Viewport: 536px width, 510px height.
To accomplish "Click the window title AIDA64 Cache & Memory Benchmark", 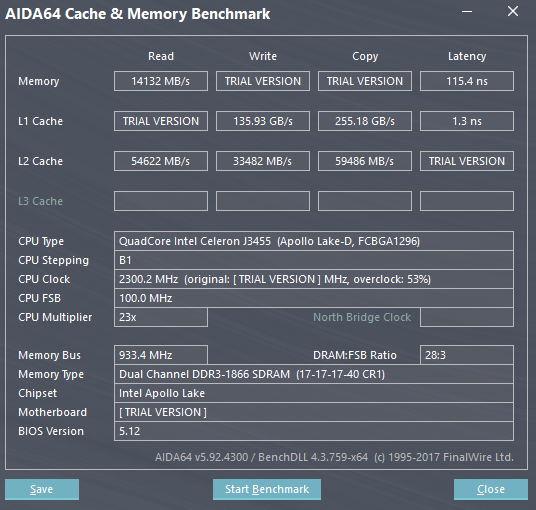I will click(137, 14).
